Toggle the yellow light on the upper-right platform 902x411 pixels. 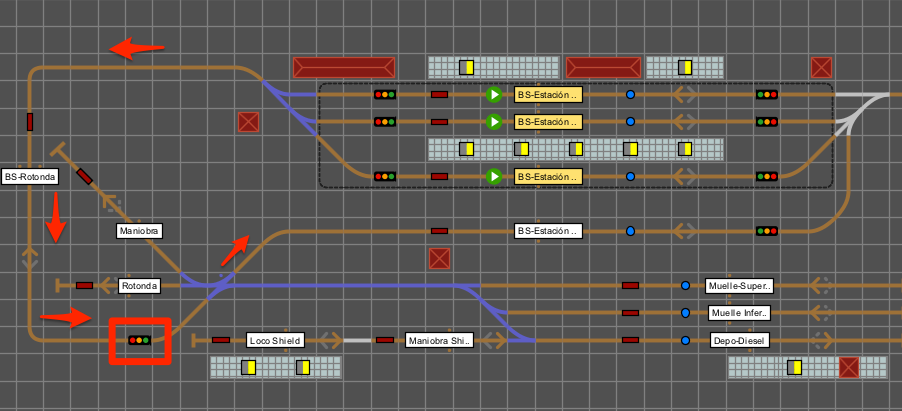pos(685,67)
